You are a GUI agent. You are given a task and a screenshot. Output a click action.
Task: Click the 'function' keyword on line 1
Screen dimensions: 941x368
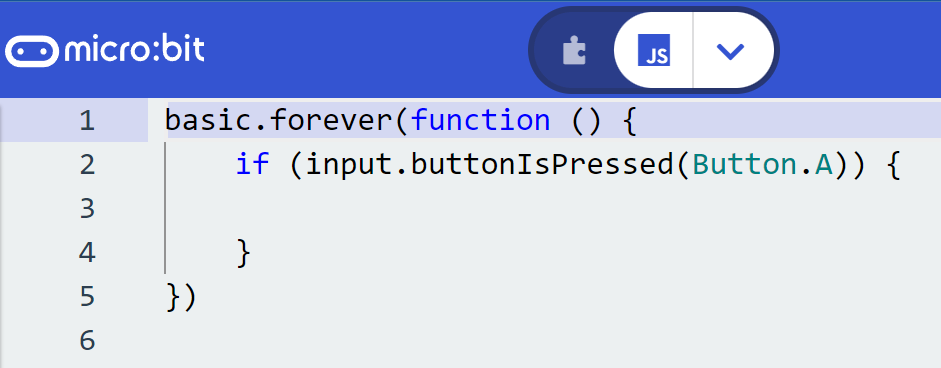tap(481, 120)
